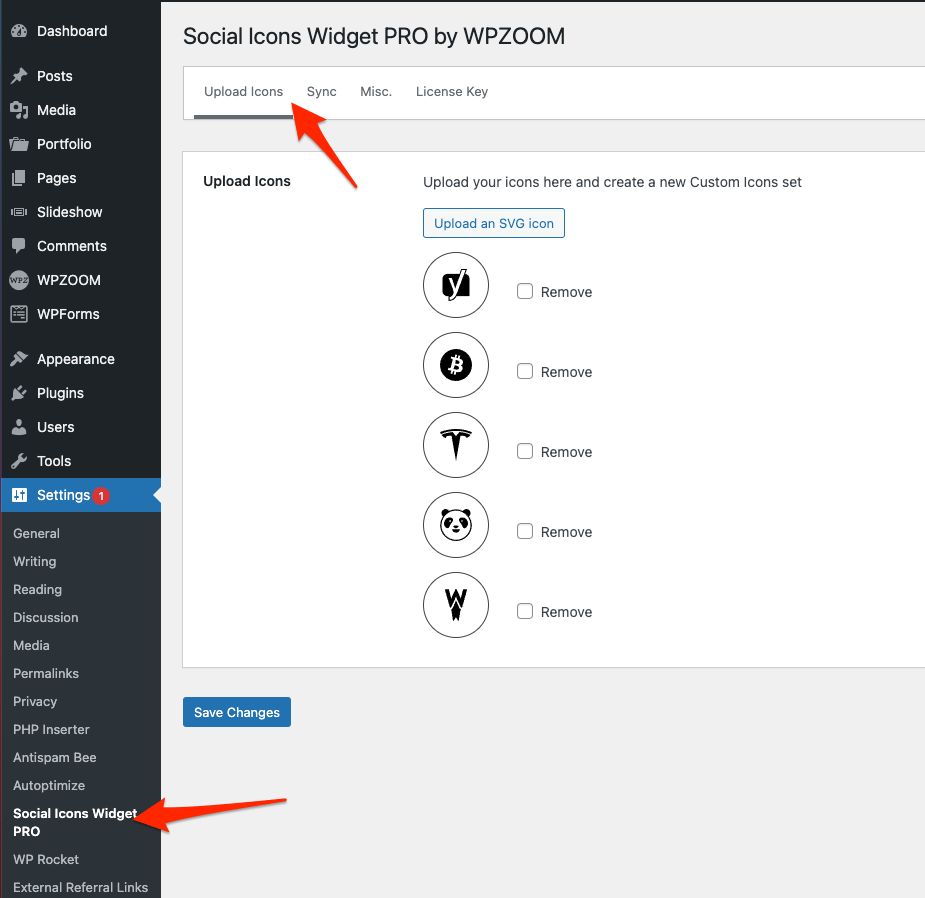This screenshot has height=898, width=925.
Task: Go to Permalinks settings
Action: click(46, 674)
